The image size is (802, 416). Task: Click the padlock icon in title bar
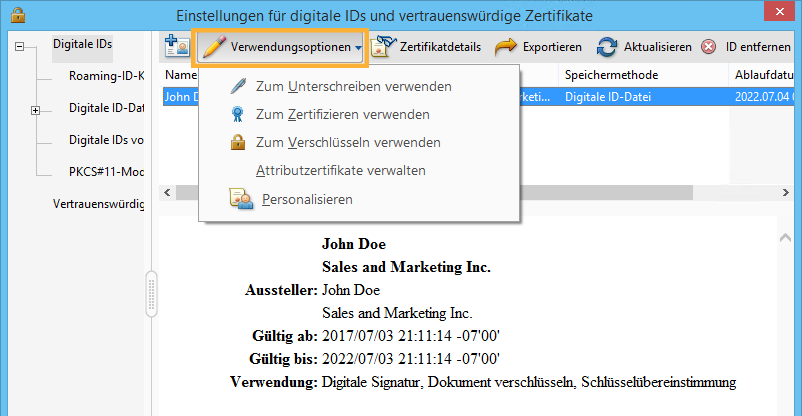[x=18, y=16]
